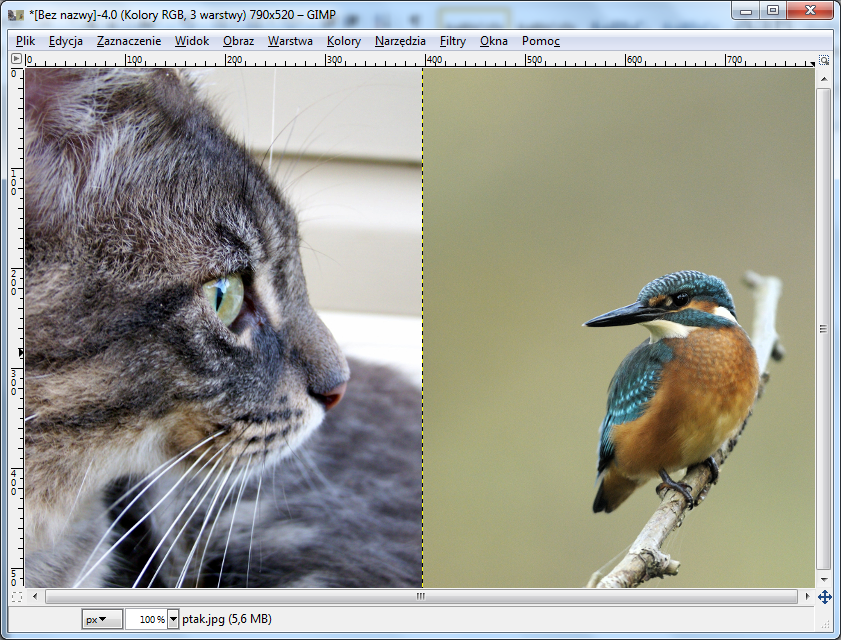
Task: Maximize the GIMP window
Action: coord(772,10)
